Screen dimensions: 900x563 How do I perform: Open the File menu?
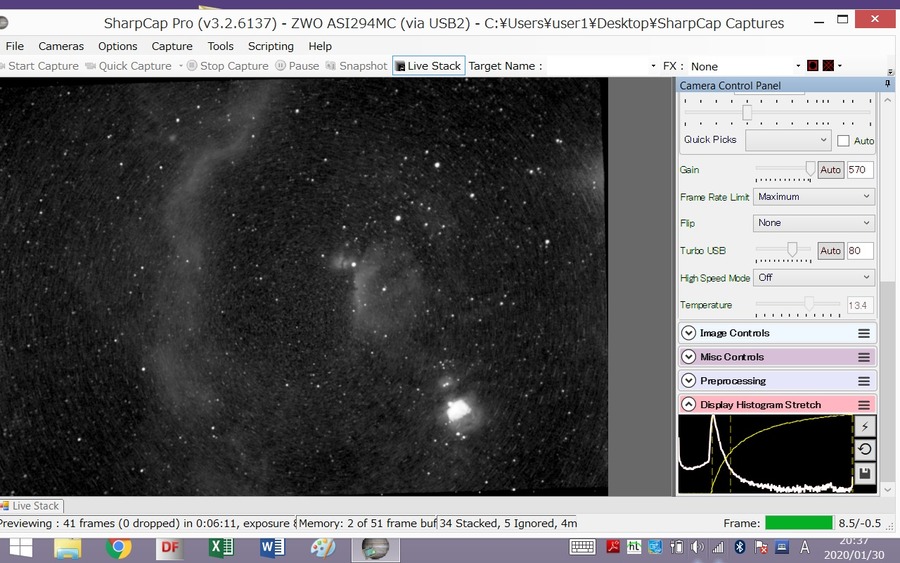15,46
